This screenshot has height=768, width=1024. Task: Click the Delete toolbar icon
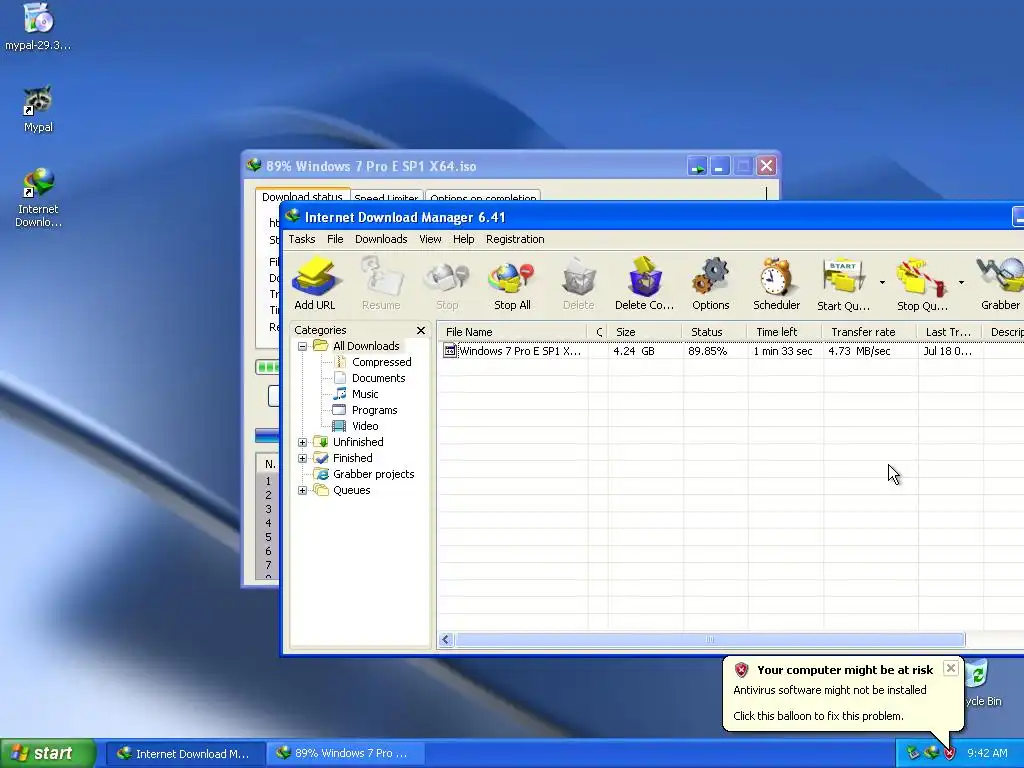(x=579, y=283)
